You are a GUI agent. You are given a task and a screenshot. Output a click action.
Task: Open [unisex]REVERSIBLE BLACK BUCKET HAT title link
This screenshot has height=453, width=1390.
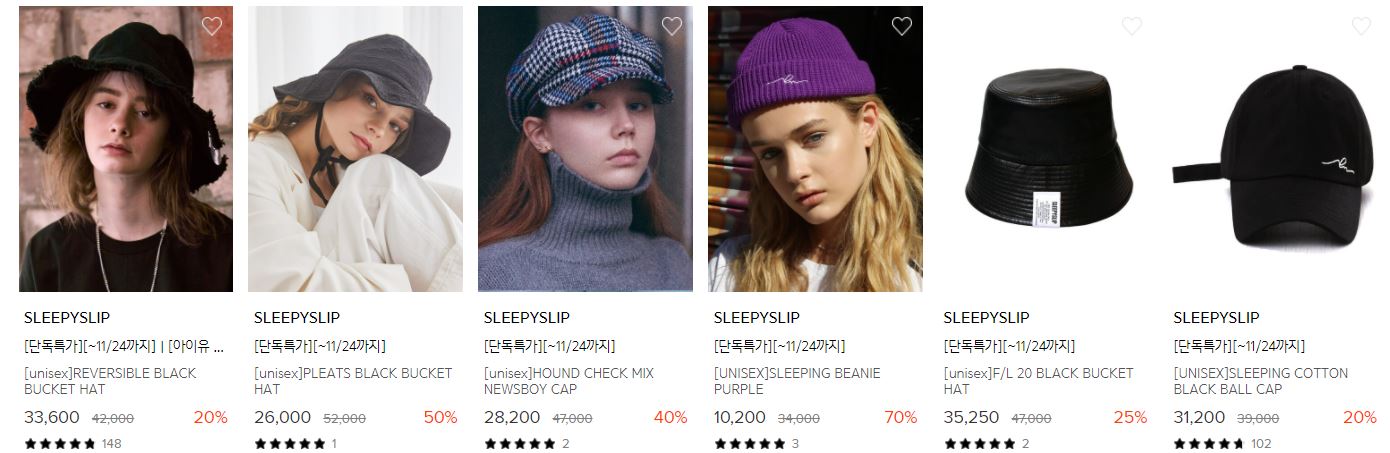(x=110, y=381)
